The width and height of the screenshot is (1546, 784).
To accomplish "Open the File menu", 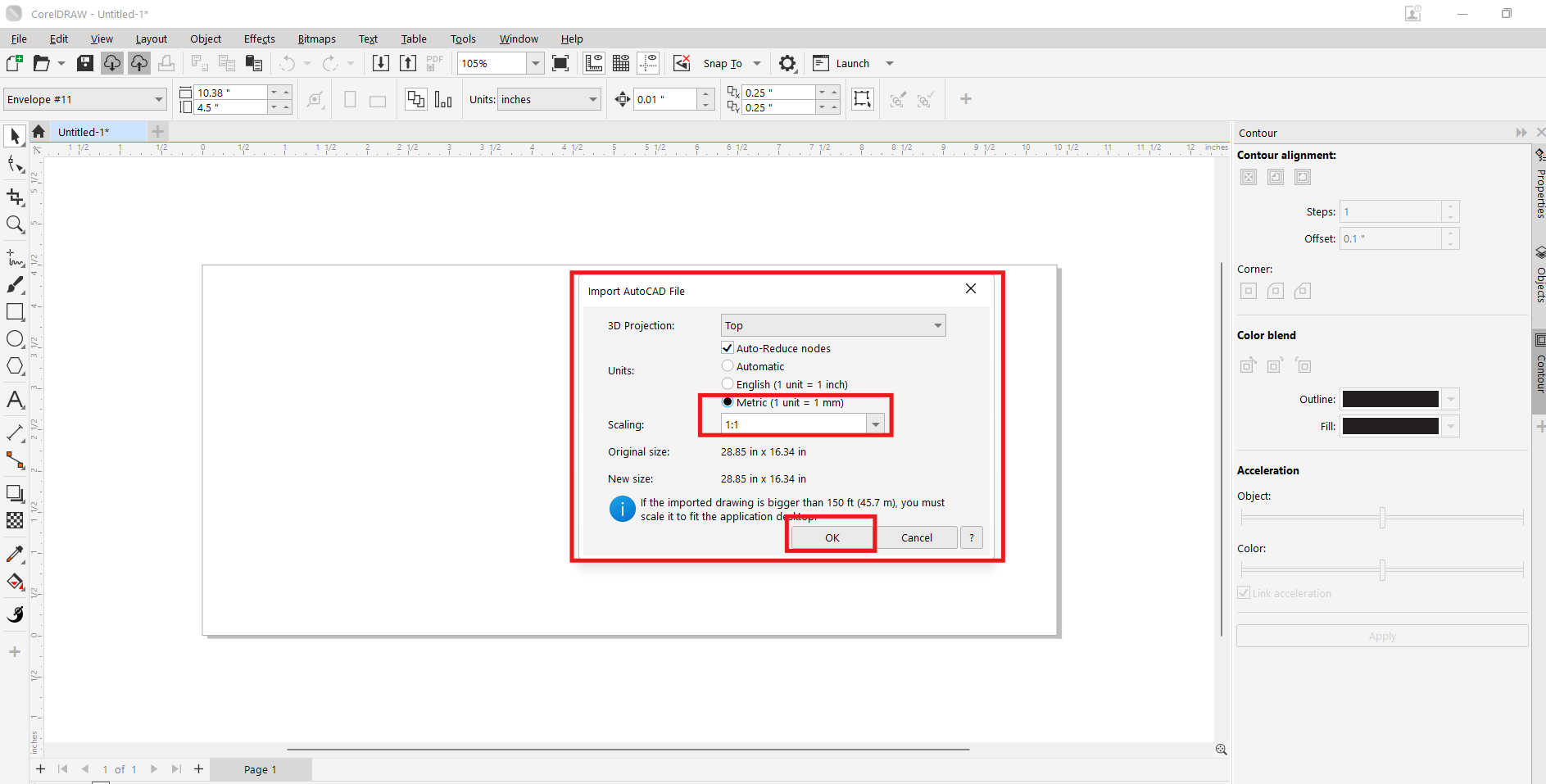I will pos(19,39).
